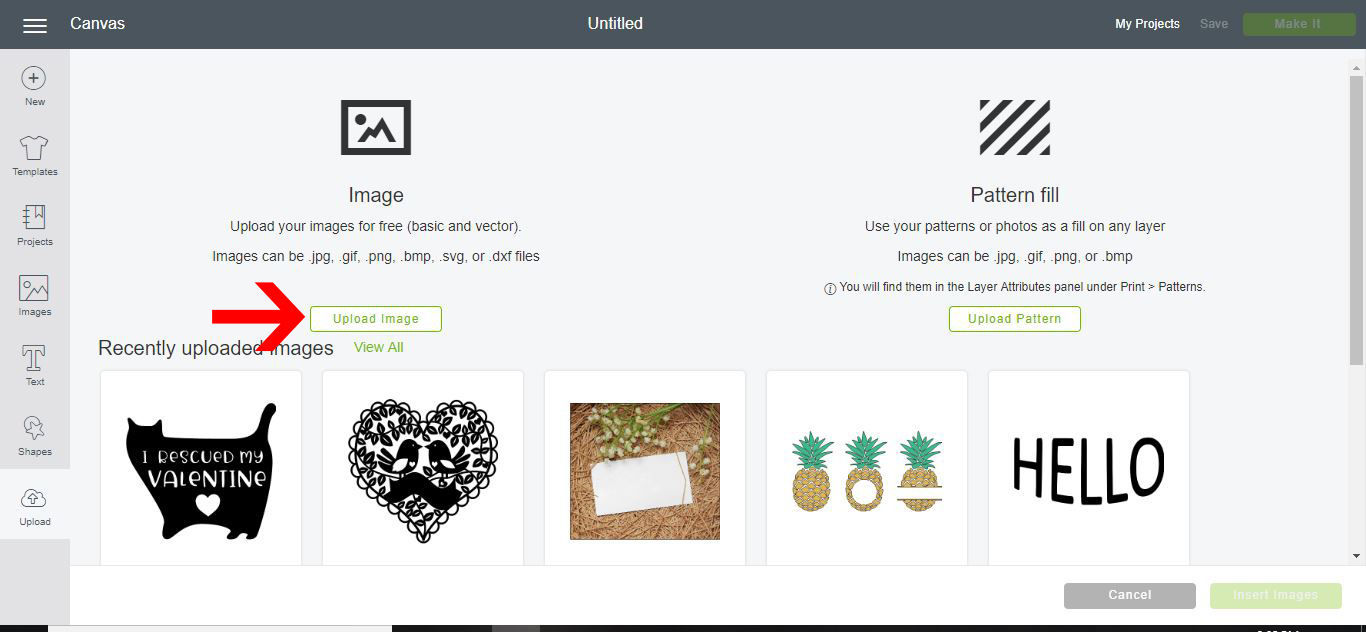Image resolution: width=1366 pixels, height=632 pixels.
Task: Click the Make It button
Action: (x=1298, y=24)
